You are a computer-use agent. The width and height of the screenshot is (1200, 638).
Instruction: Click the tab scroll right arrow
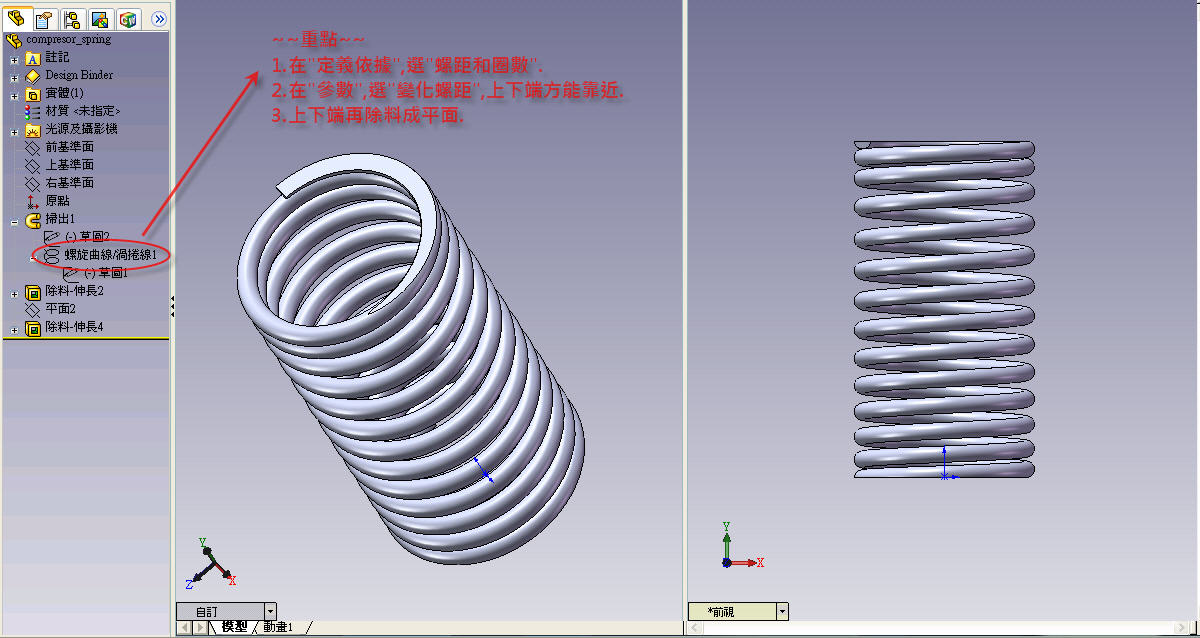(199, 627)
